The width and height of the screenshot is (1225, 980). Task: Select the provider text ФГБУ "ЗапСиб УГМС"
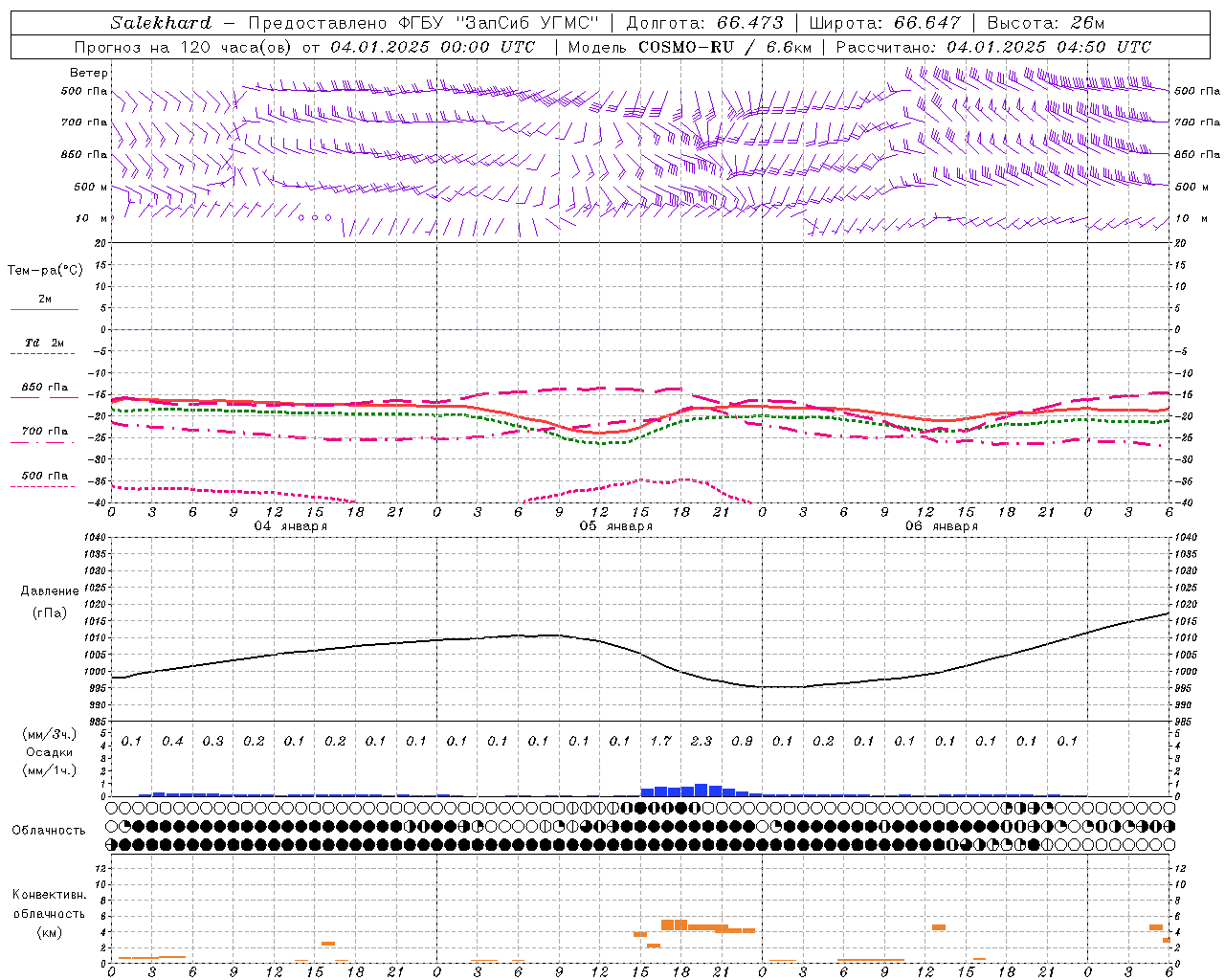498,23
